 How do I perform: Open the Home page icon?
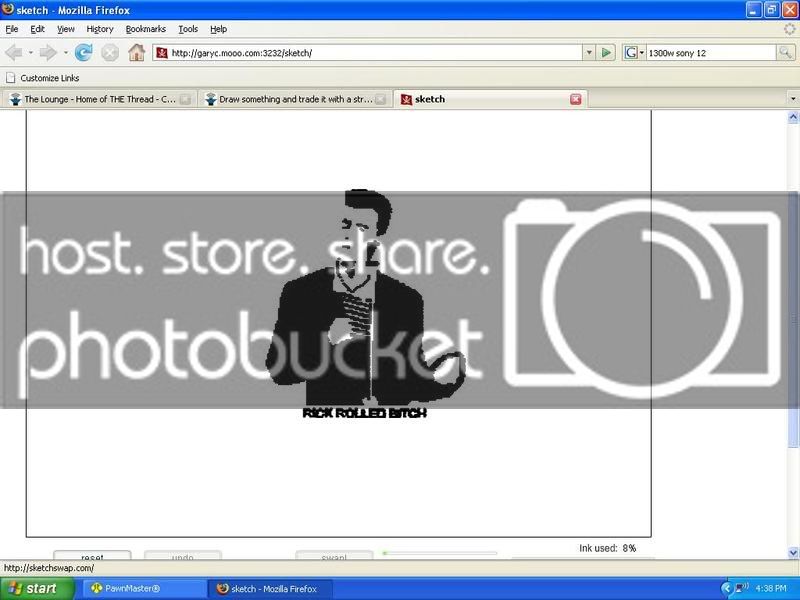(136, 53)
